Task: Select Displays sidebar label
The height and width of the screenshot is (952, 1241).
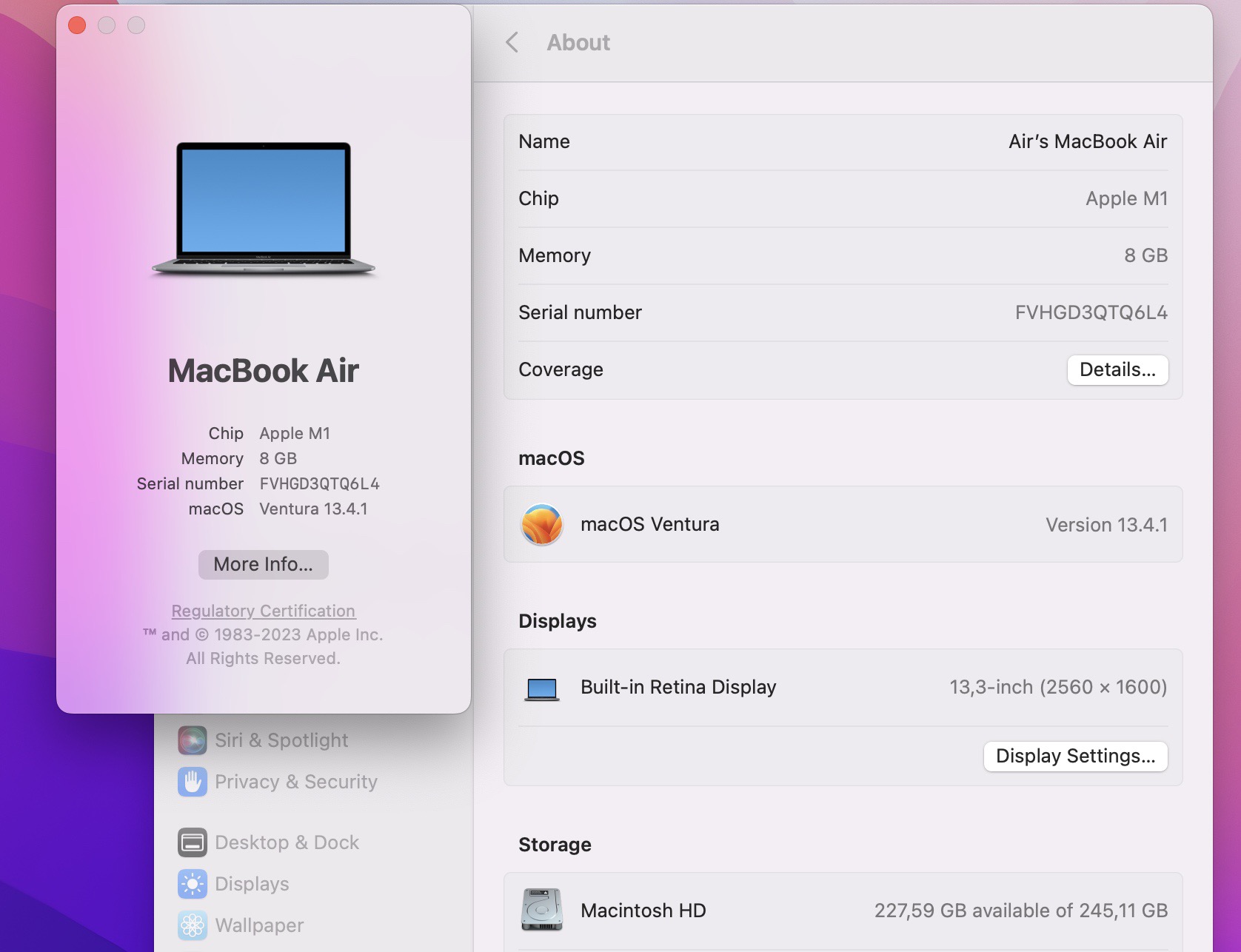Action: (x=252, y=884)
